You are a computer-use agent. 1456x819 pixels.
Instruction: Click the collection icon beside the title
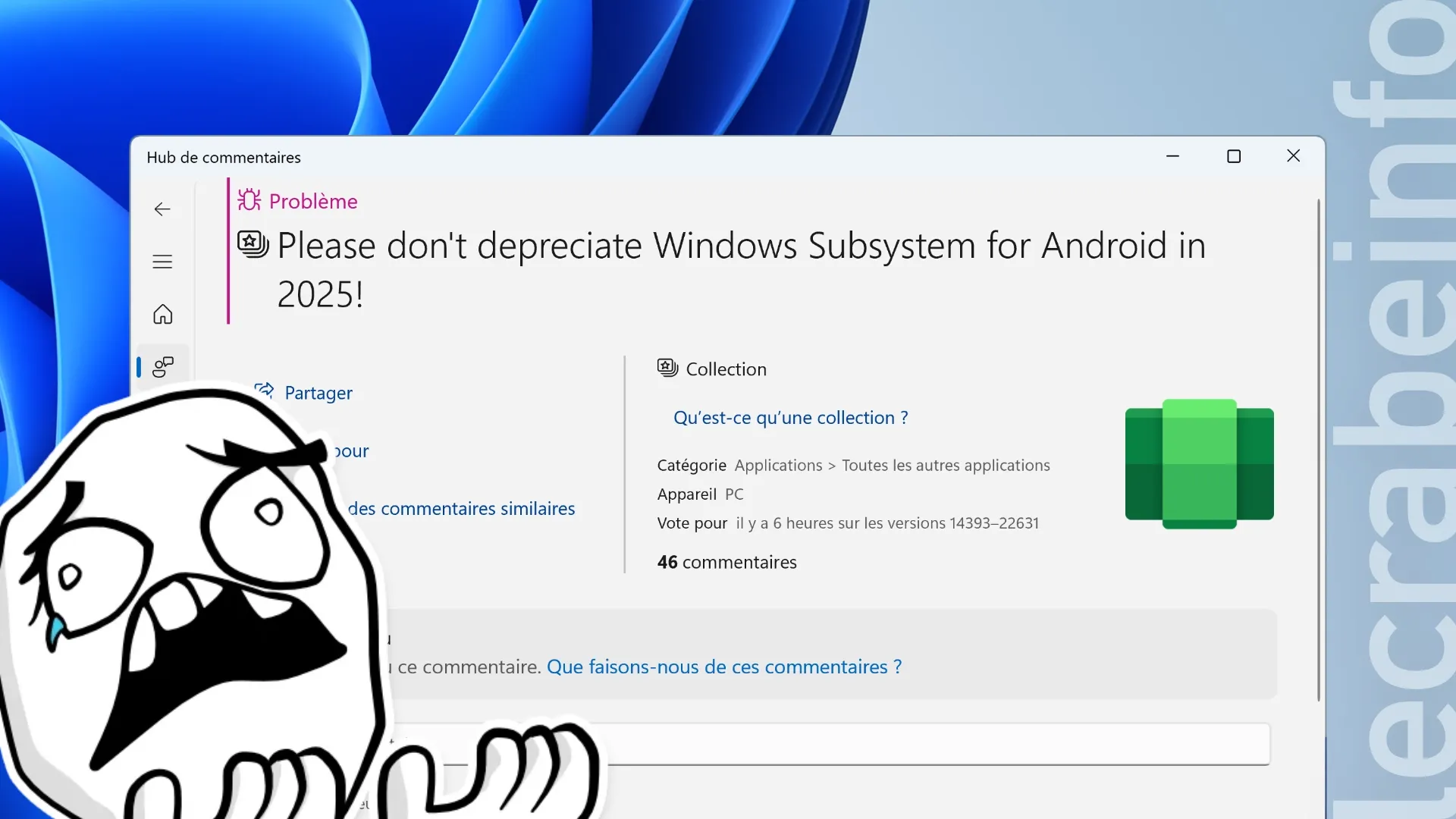tap(253, 244)
